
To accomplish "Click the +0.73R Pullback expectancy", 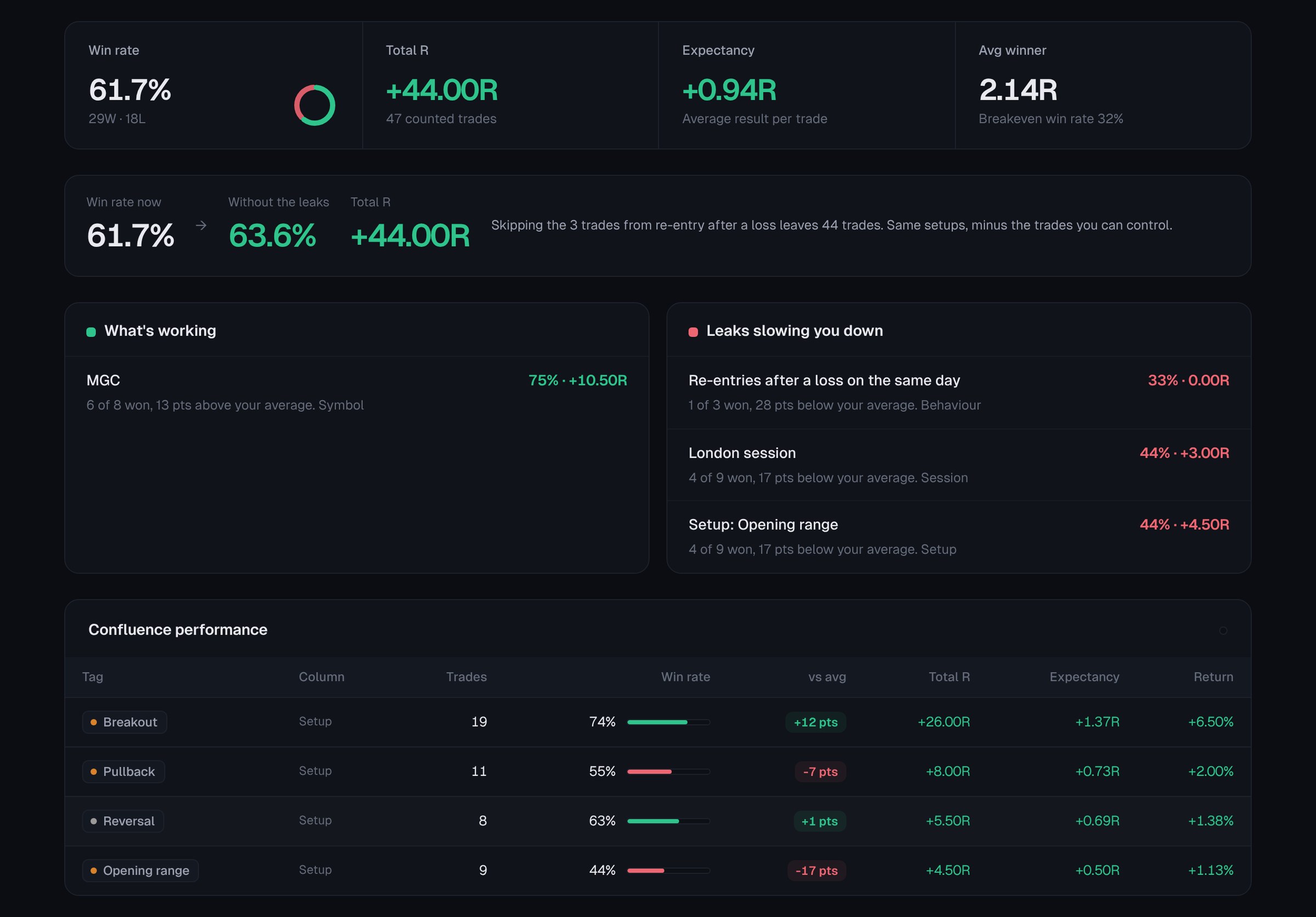I will click(x=1097, y=772).
